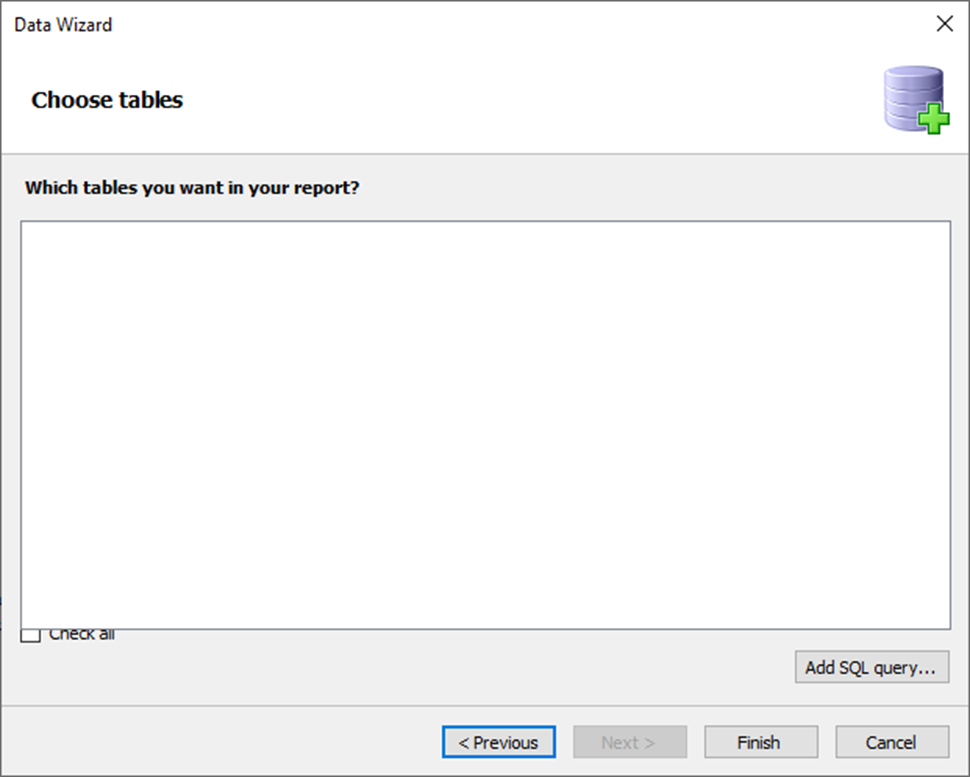970x777 pixels.
Task: Click the top-left corner of tables list
Action: click(x=37, y=235)
